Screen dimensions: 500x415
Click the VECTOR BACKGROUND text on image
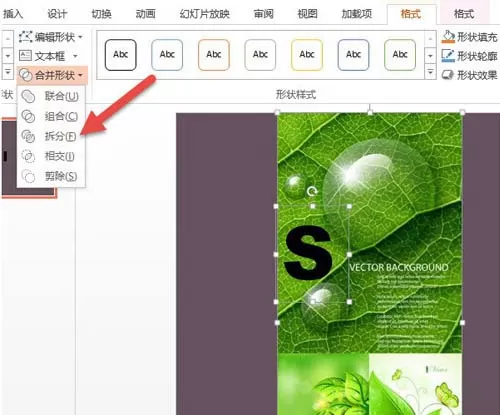[399, 267]
